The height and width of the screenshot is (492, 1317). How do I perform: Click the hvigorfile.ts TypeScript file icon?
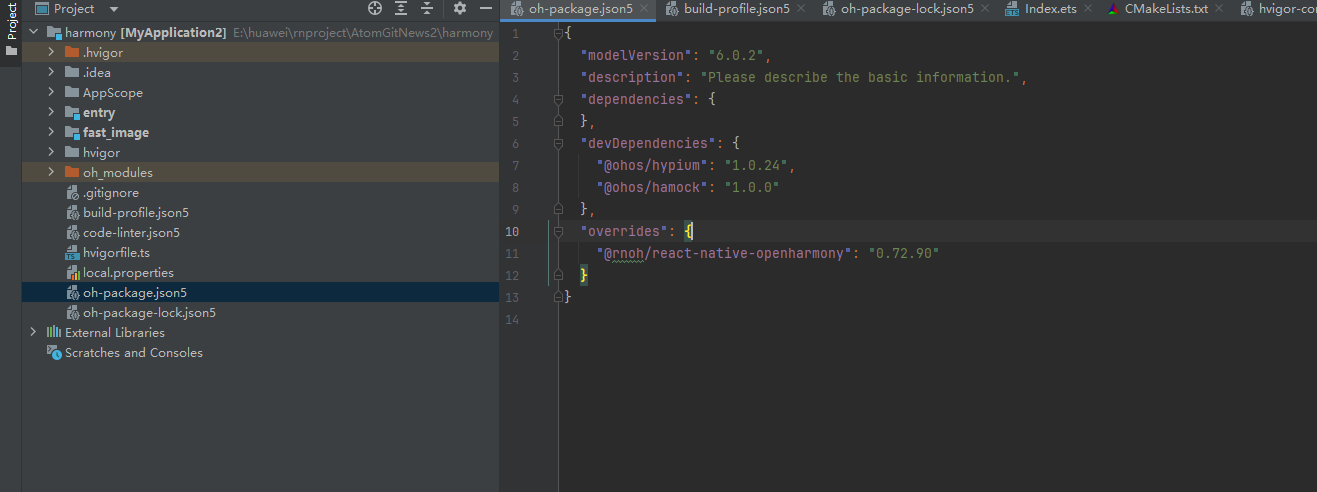click(x=72, y=253)
